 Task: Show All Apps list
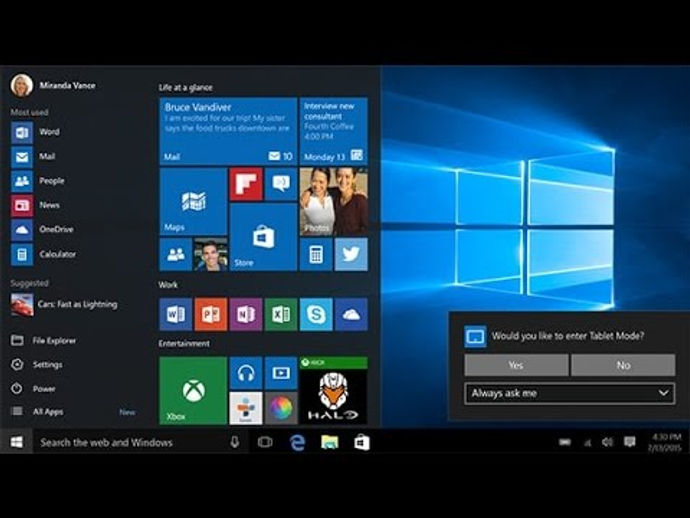click(37, 412)
